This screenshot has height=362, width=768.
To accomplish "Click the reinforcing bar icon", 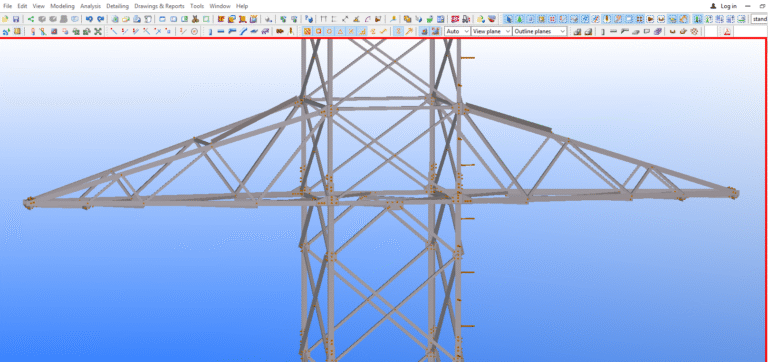I will [672, 31].
